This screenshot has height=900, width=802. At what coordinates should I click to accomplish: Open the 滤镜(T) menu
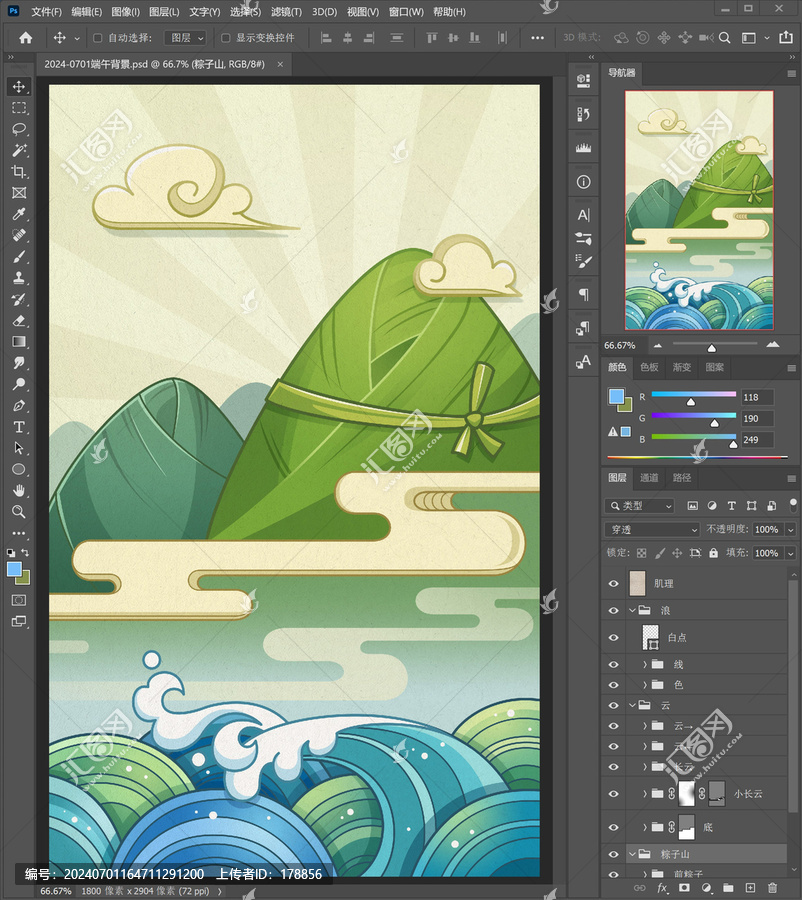coord(286,12)
